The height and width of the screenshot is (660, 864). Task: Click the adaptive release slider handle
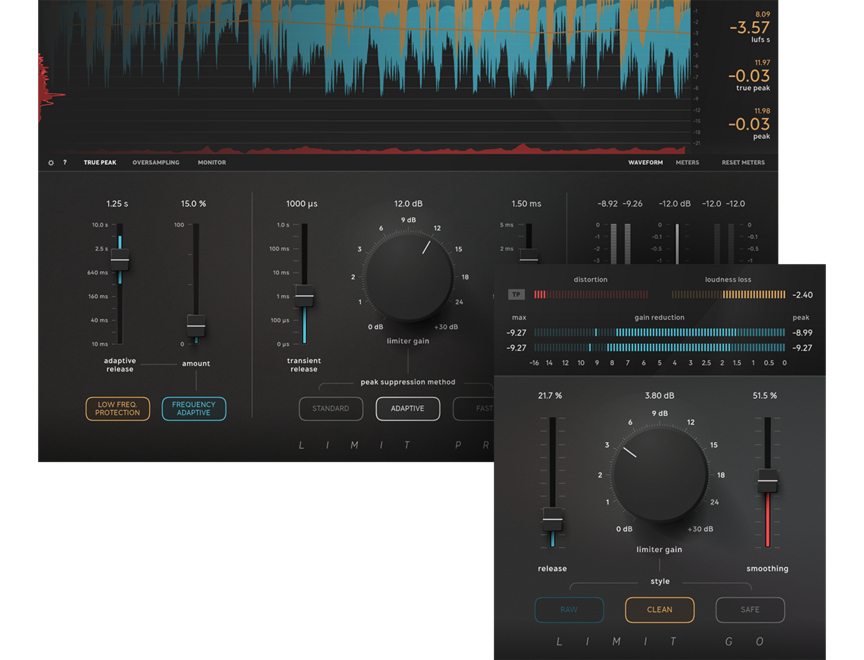coord(120,259)
